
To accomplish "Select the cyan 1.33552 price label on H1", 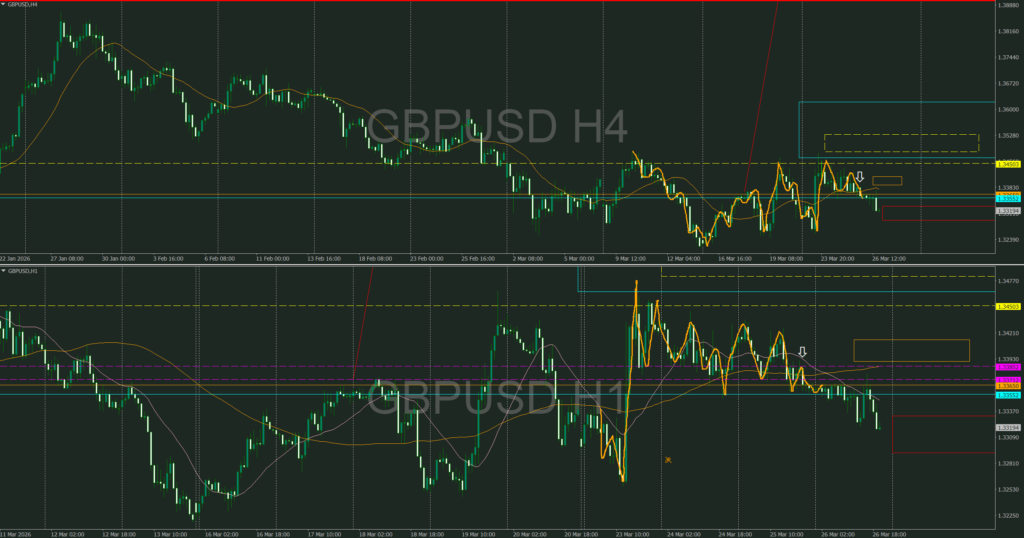I will coord(1008,395).
